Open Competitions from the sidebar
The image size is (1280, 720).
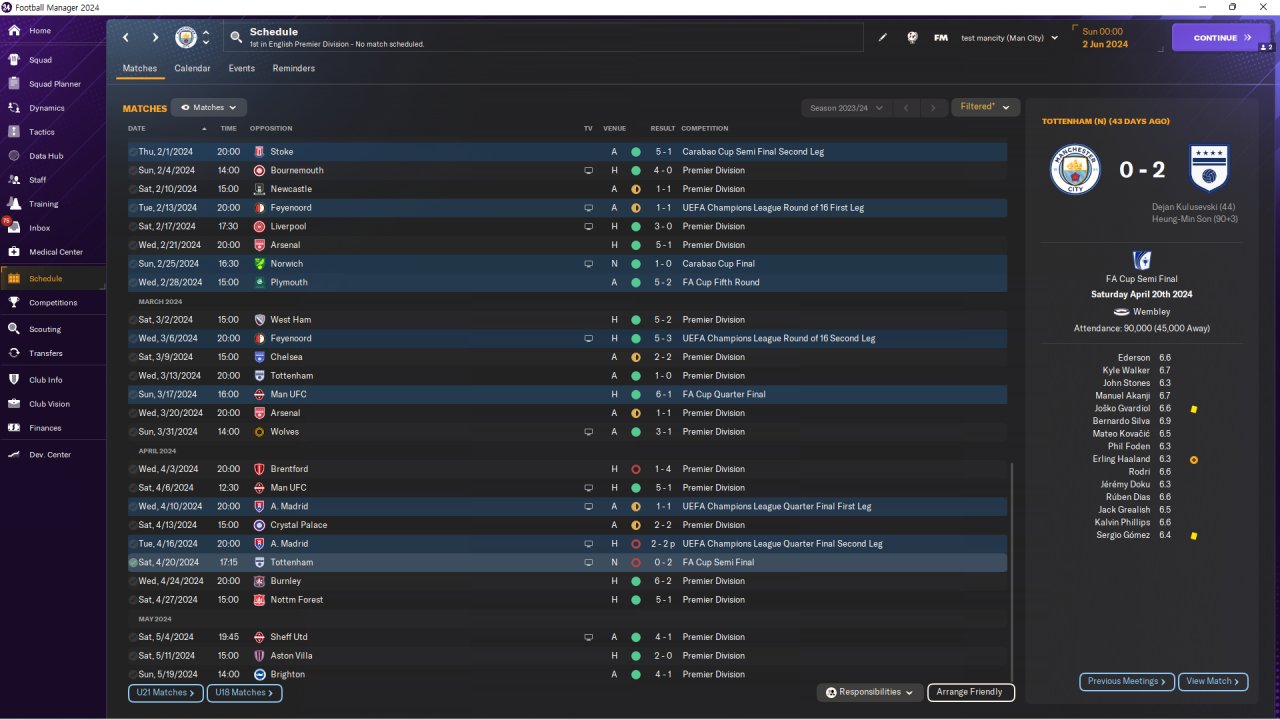click(x=53, y=303)
